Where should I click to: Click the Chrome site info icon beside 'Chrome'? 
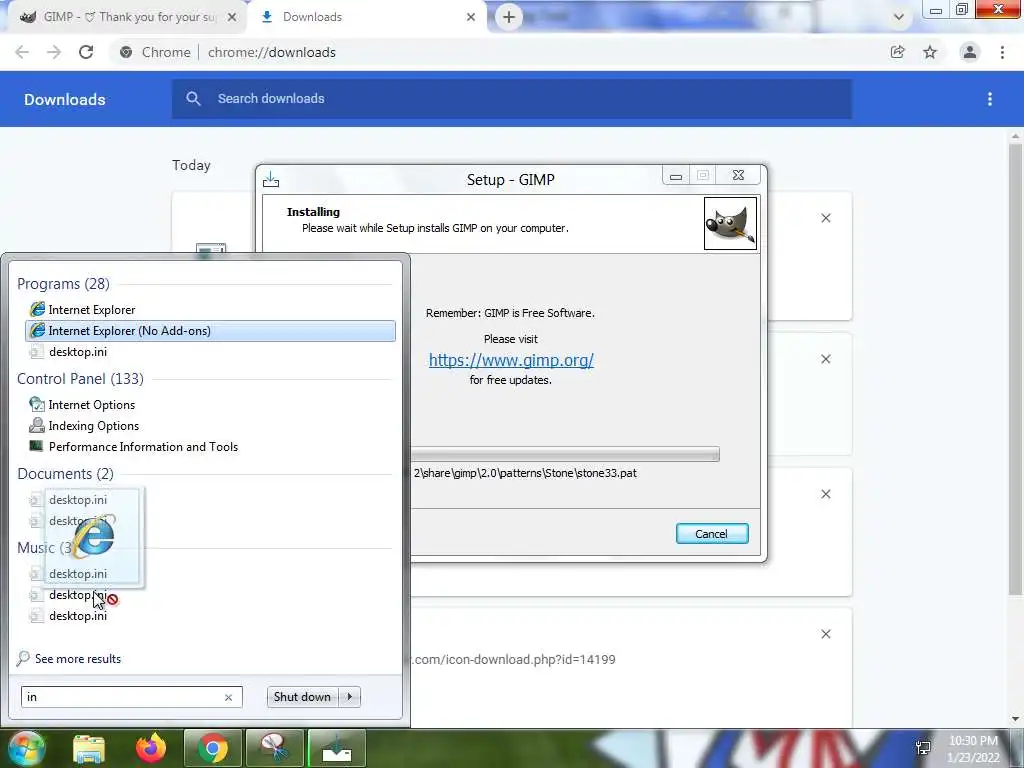[126, 52]
